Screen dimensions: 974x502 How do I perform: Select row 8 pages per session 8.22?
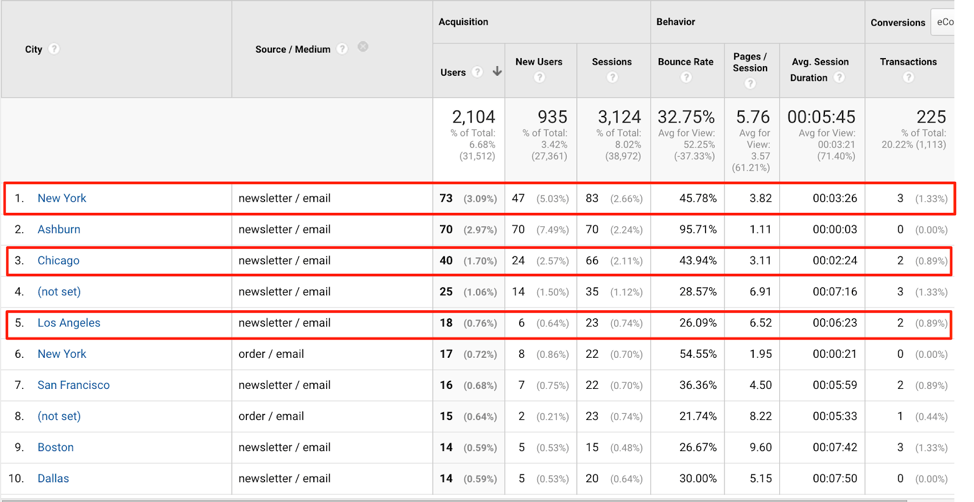pyautogui.click(x=760, y=416)
